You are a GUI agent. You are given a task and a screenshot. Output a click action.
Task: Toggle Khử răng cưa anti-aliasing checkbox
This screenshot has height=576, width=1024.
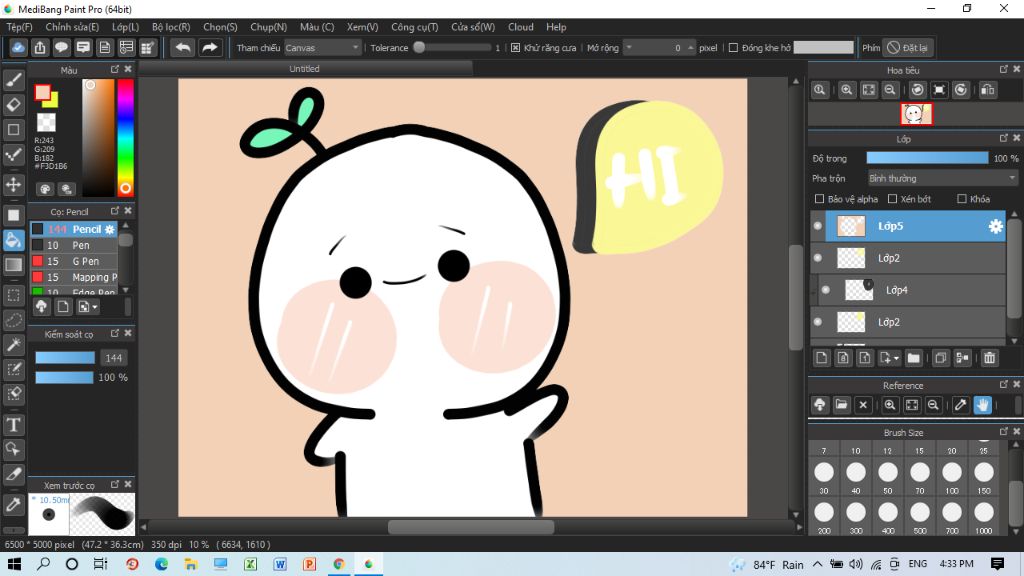(516, 48)
